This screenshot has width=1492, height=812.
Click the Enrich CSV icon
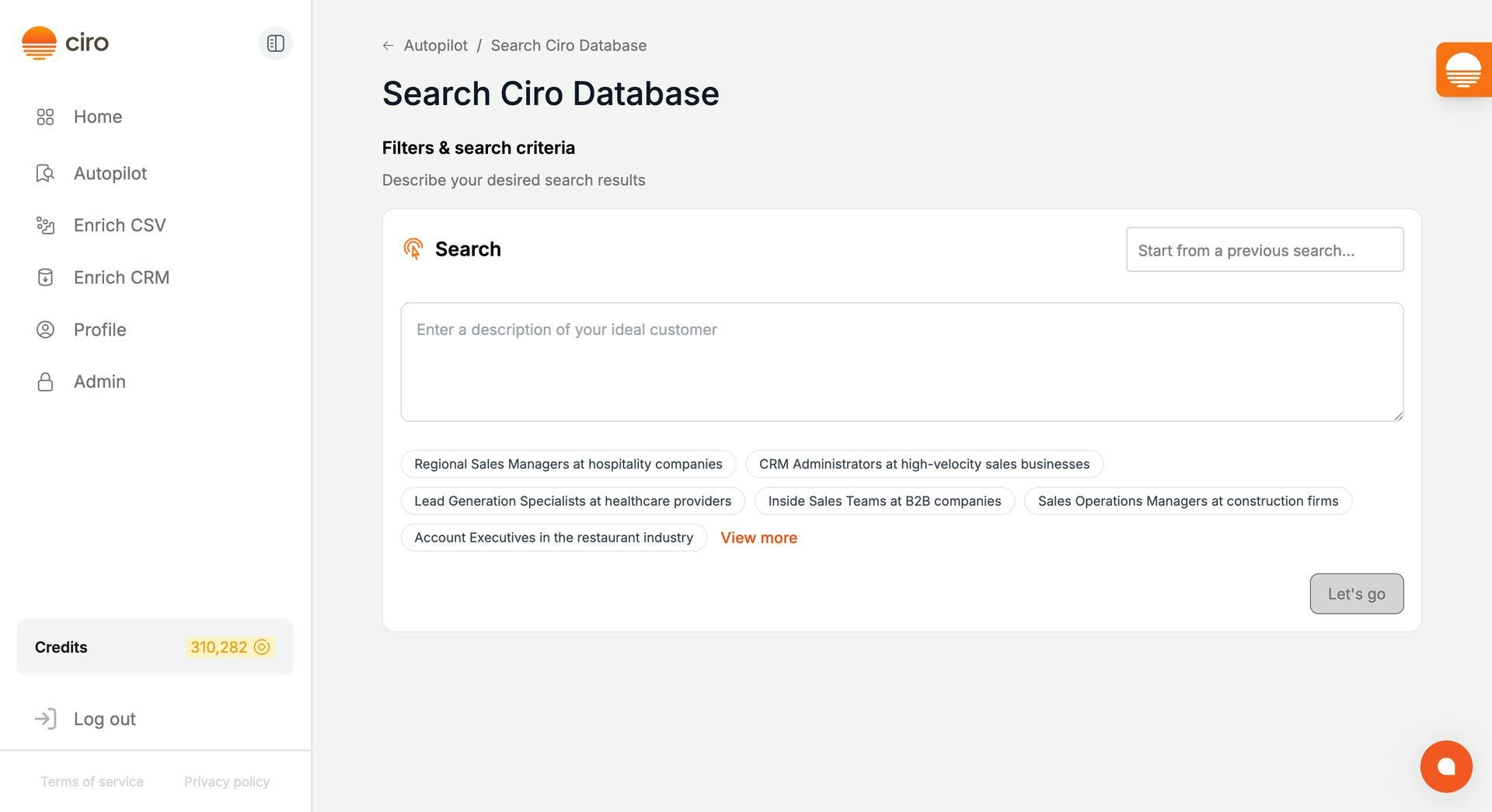tap(45, 225)
